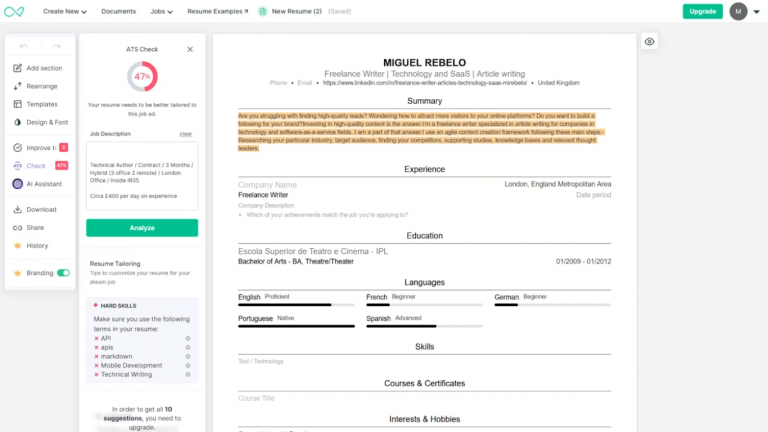Image resolution: width=768 pixels, height=432 pixels.
Task: Open the Add section tool
Action: tap(38, 68)
